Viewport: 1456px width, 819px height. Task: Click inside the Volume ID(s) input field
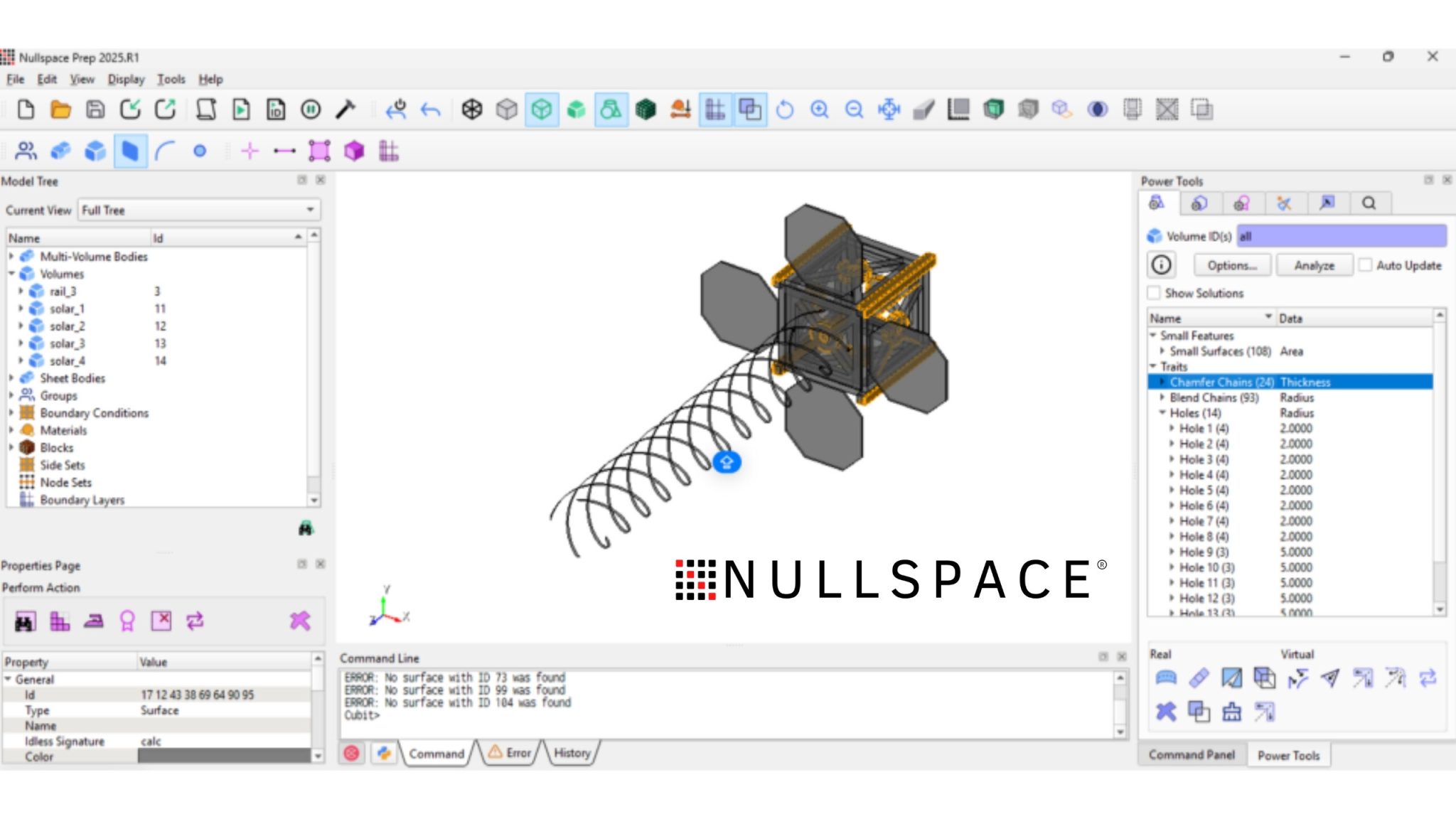tap(1340, 236)
